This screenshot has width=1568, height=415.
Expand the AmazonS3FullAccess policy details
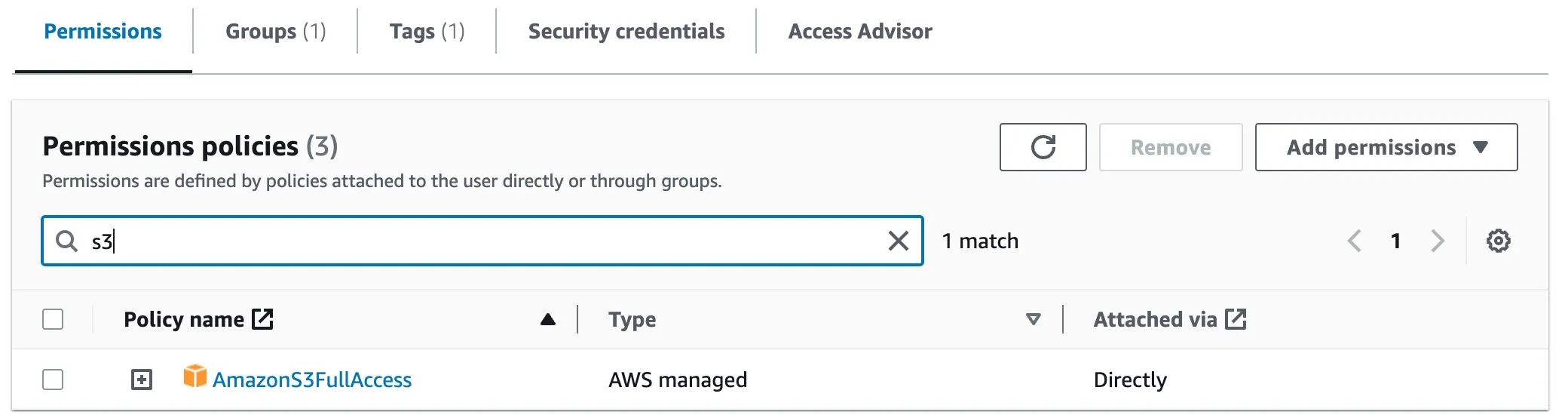pos(142,379)
